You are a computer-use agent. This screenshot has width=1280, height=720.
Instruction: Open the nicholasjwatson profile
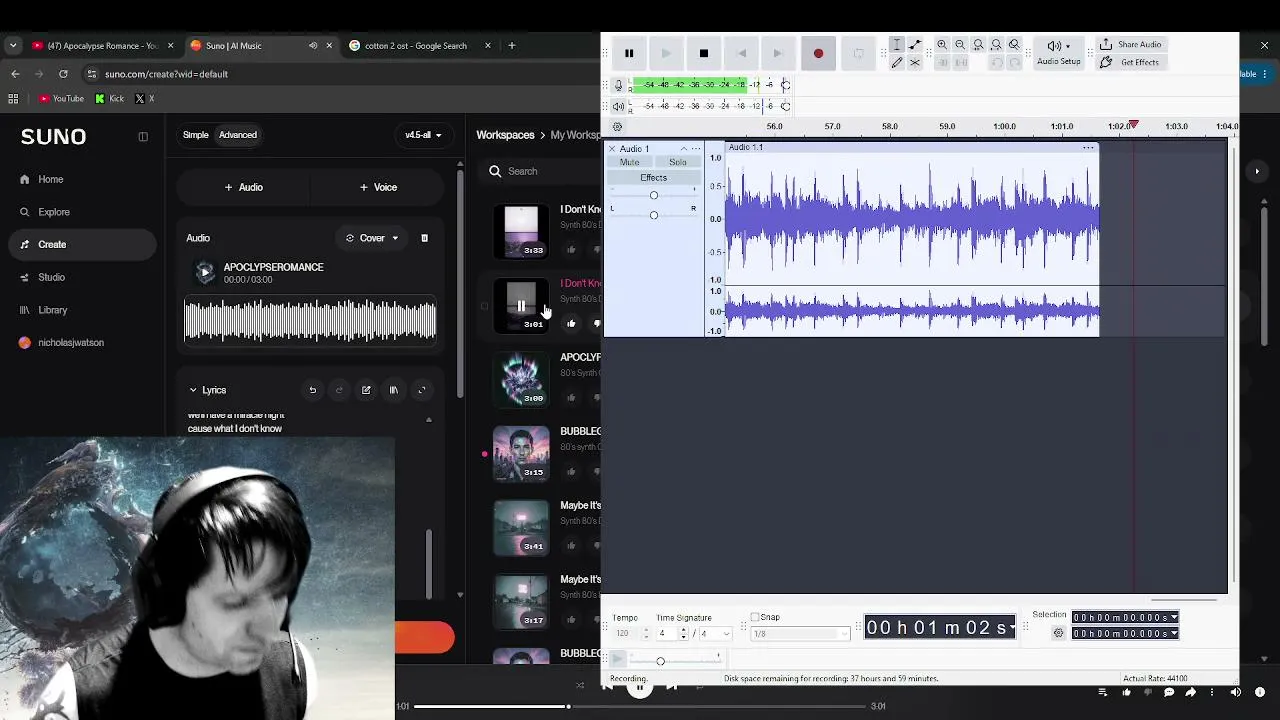70,343
